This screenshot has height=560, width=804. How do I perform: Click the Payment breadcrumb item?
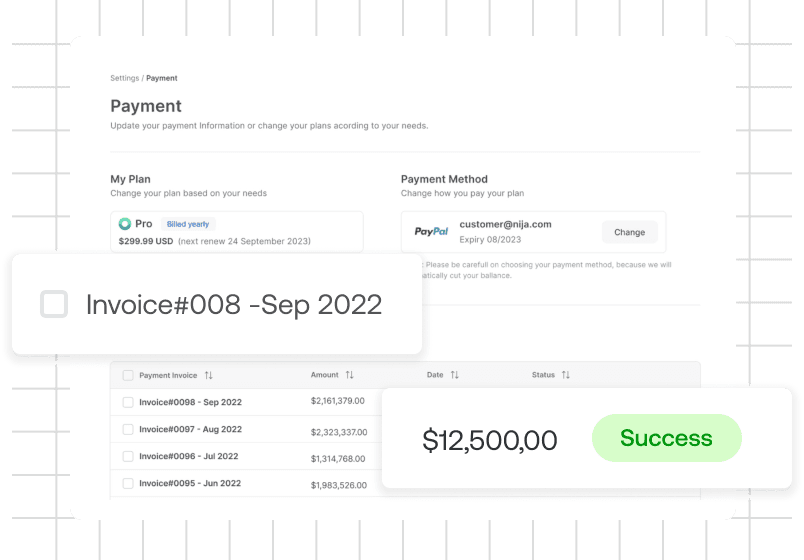tap(162, 78)
